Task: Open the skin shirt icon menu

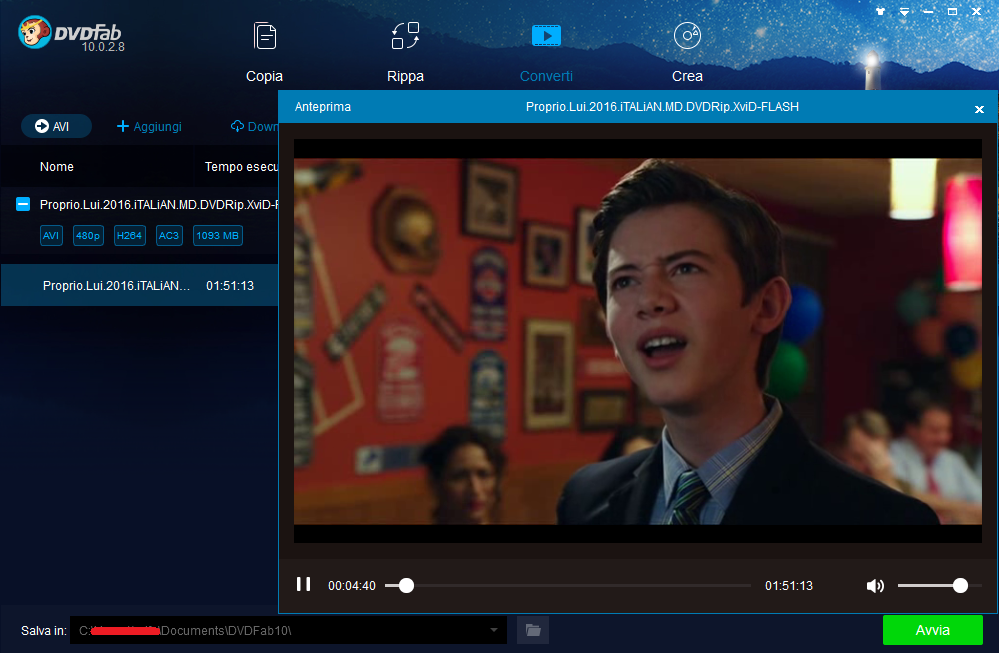Action: click(x=880, y=11)
